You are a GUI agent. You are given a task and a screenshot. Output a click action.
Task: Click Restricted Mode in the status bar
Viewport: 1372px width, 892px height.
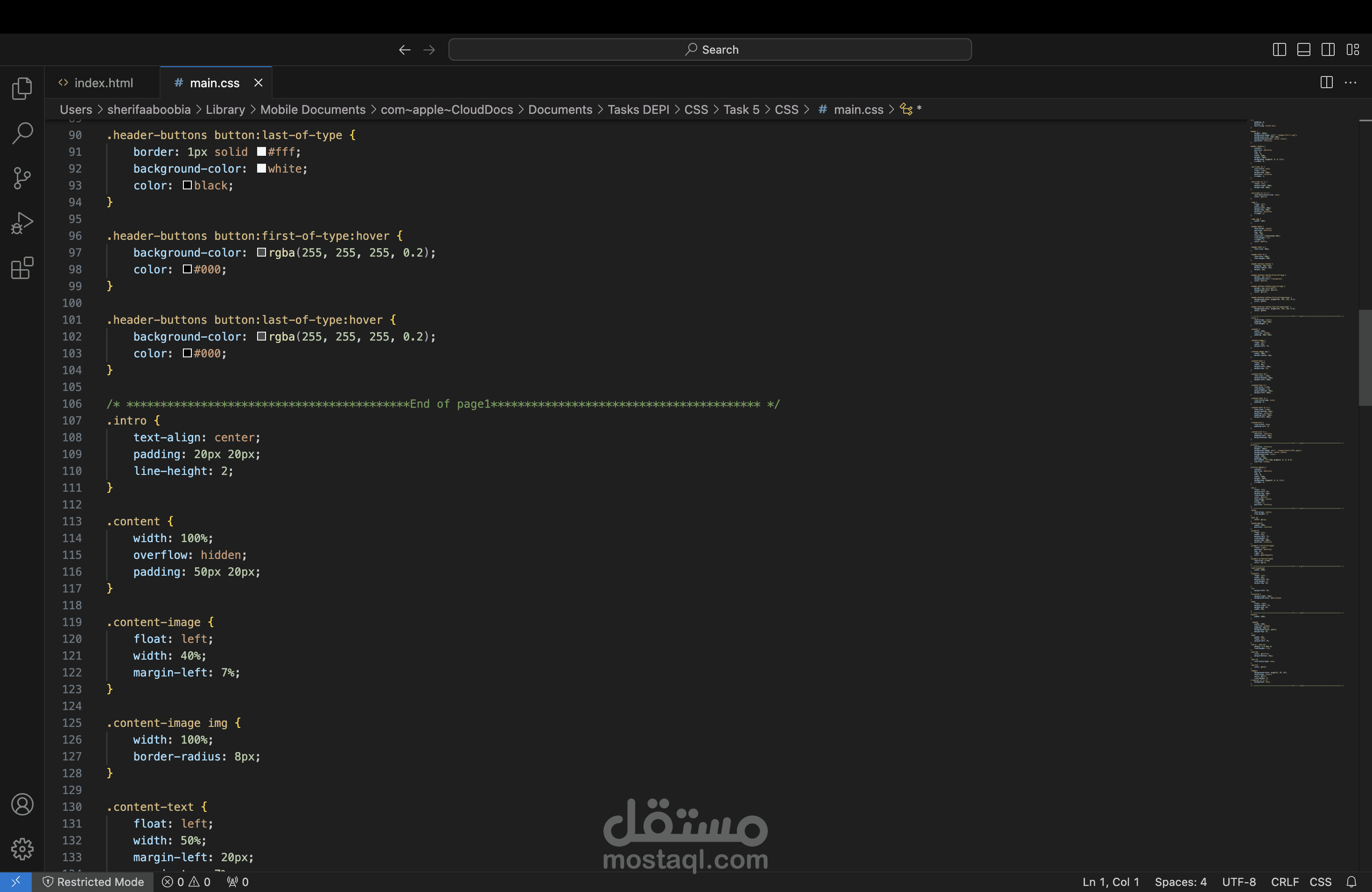pyautogui.click(x=93, y=882)
